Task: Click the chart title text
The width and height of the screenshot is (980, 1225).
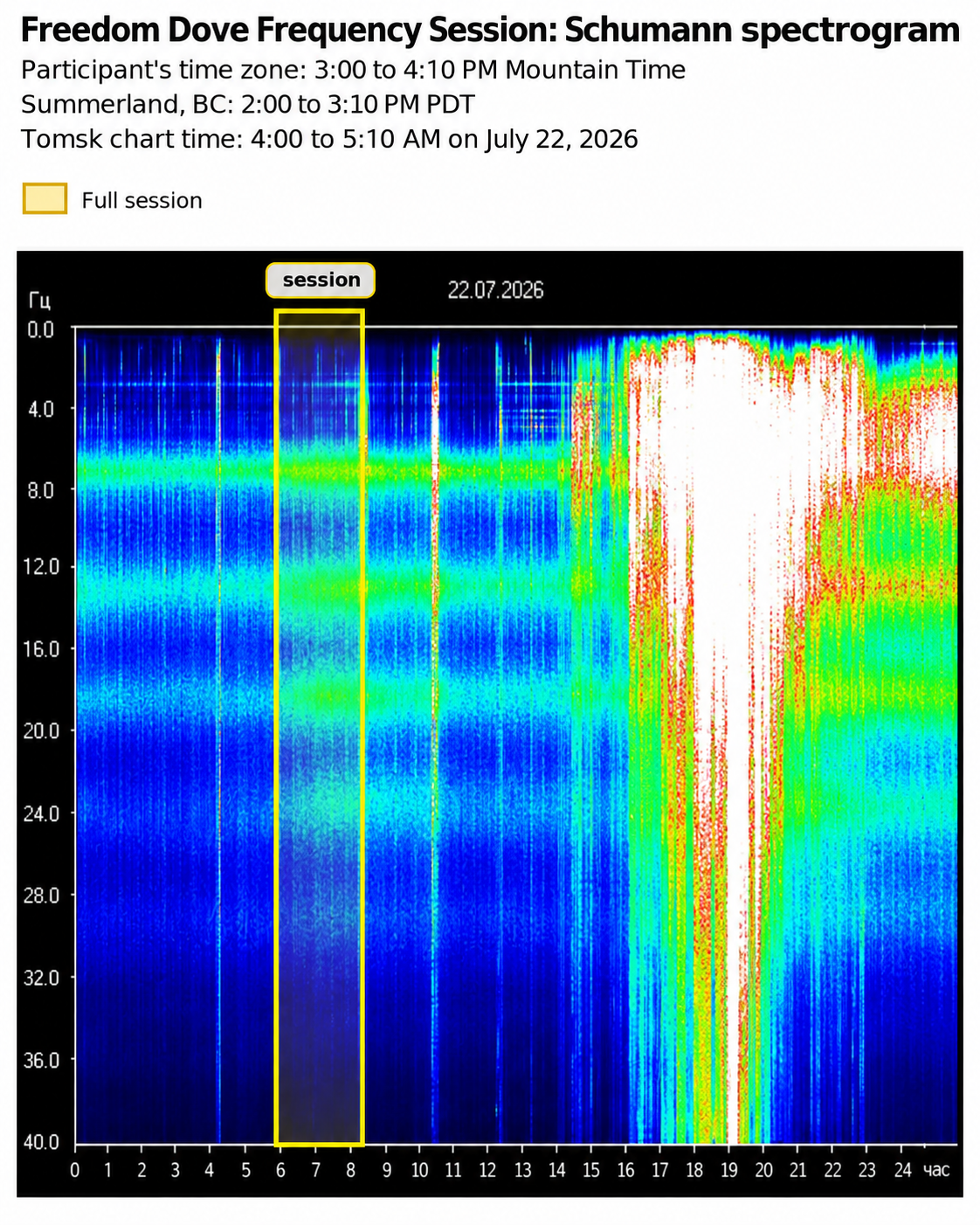Action: [x=490, y=31]
